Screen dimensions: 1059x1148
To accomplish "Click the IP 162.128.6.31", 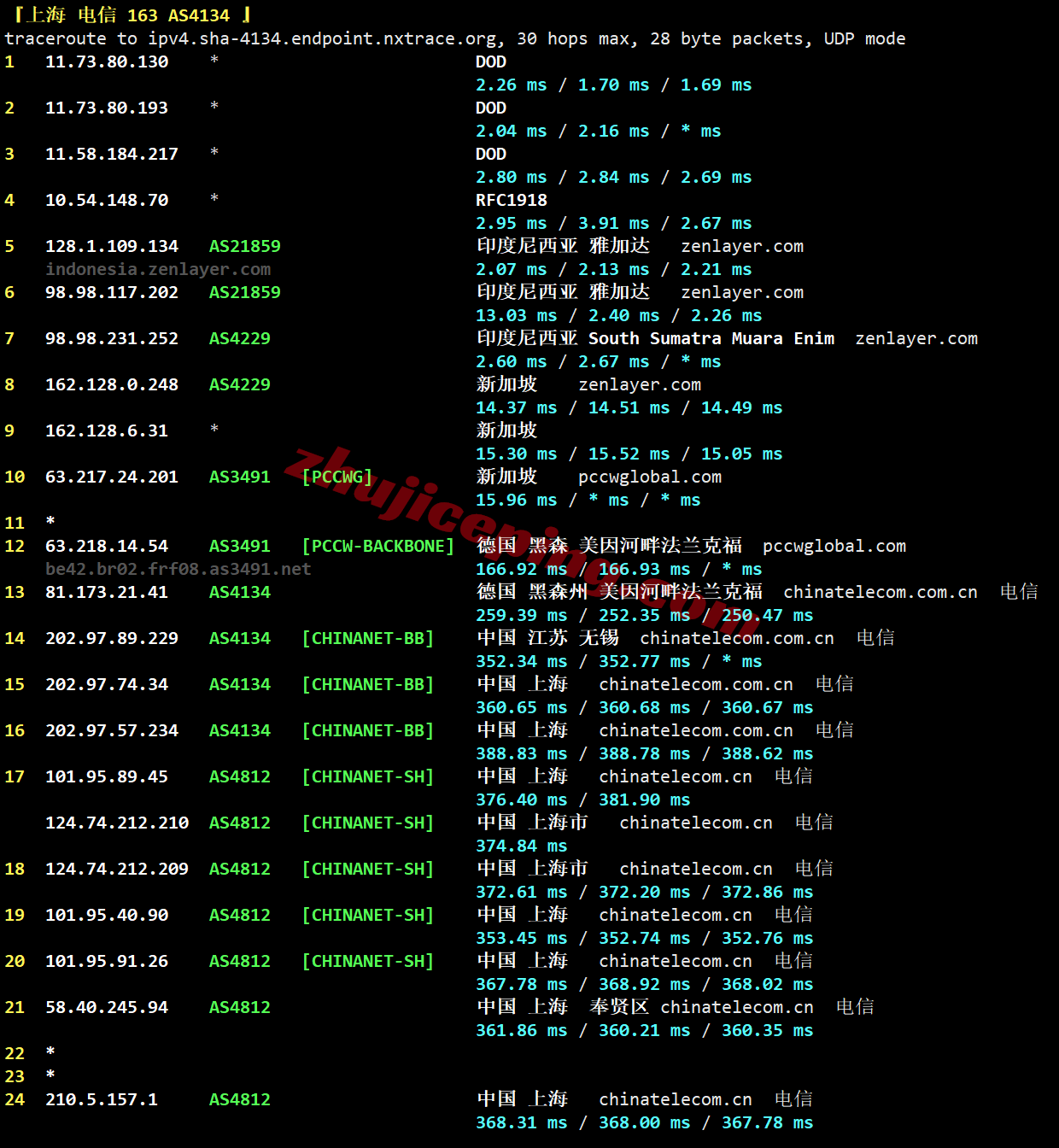I will click(107, 430).
